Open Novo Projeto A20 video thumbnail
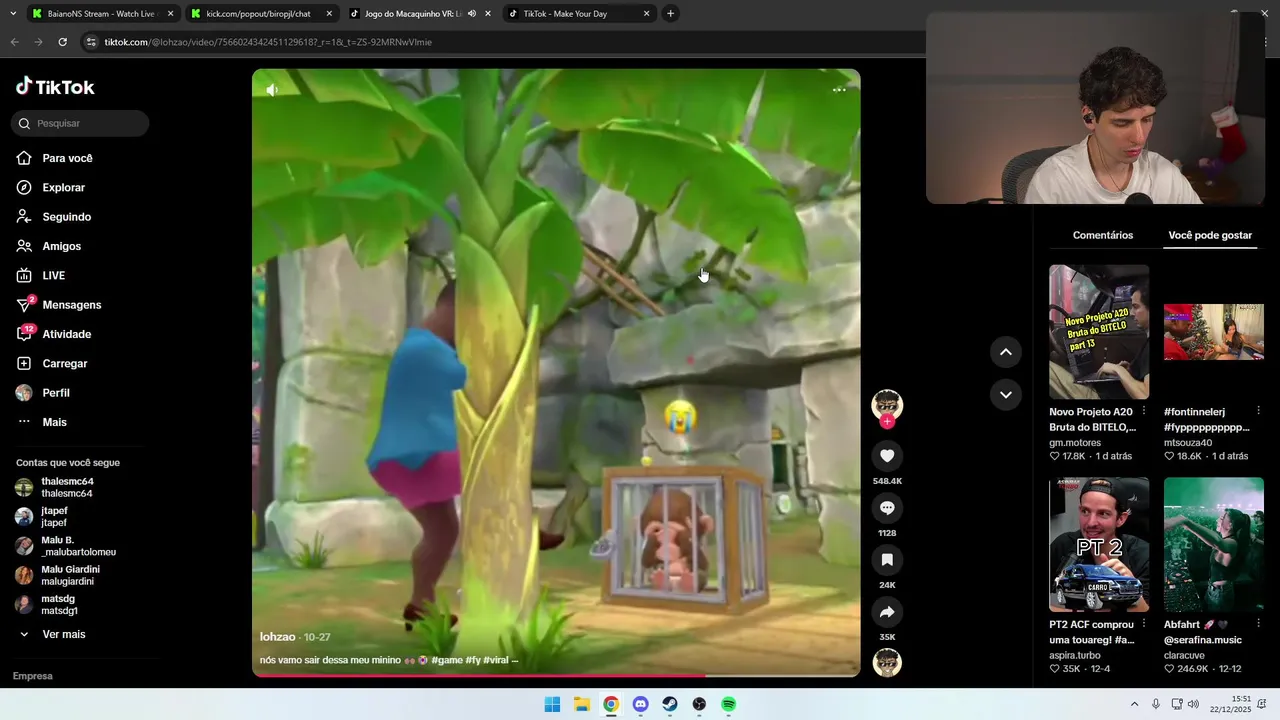 point(1099,332)
